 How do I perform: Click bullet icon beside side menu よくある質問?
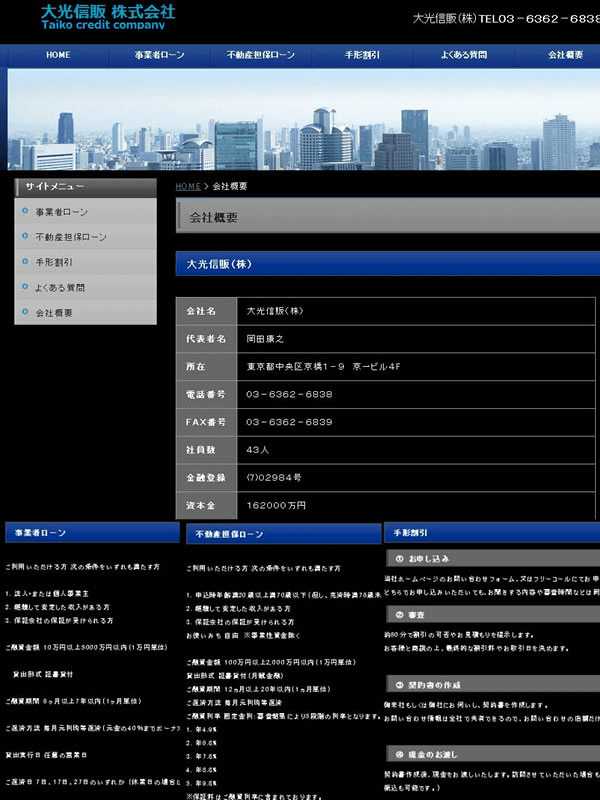click(25, 286)
